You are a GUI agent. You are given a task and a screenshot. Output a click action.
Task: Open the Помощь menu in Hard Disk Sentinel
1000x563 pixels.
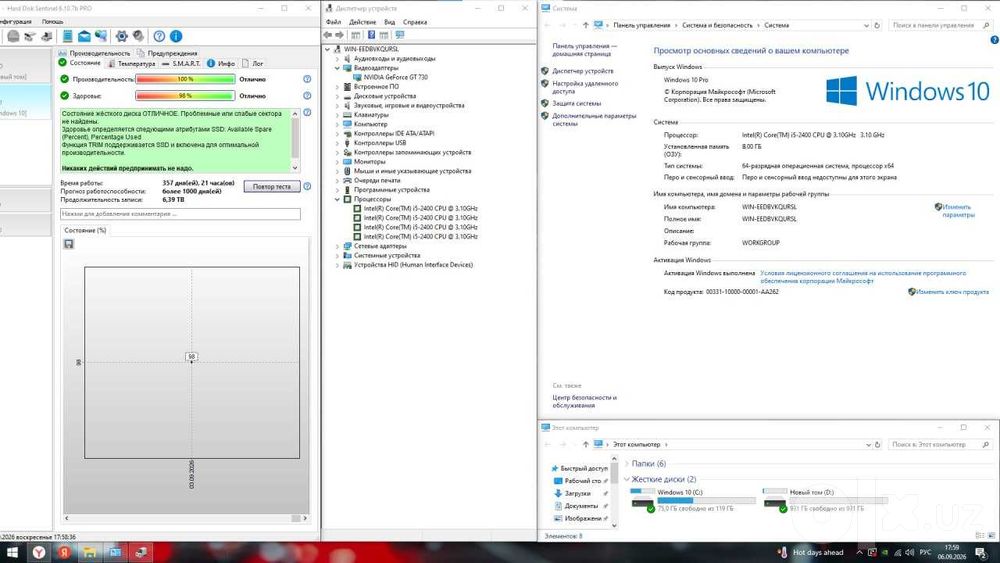pyautogui.click(x=52, y=22)
